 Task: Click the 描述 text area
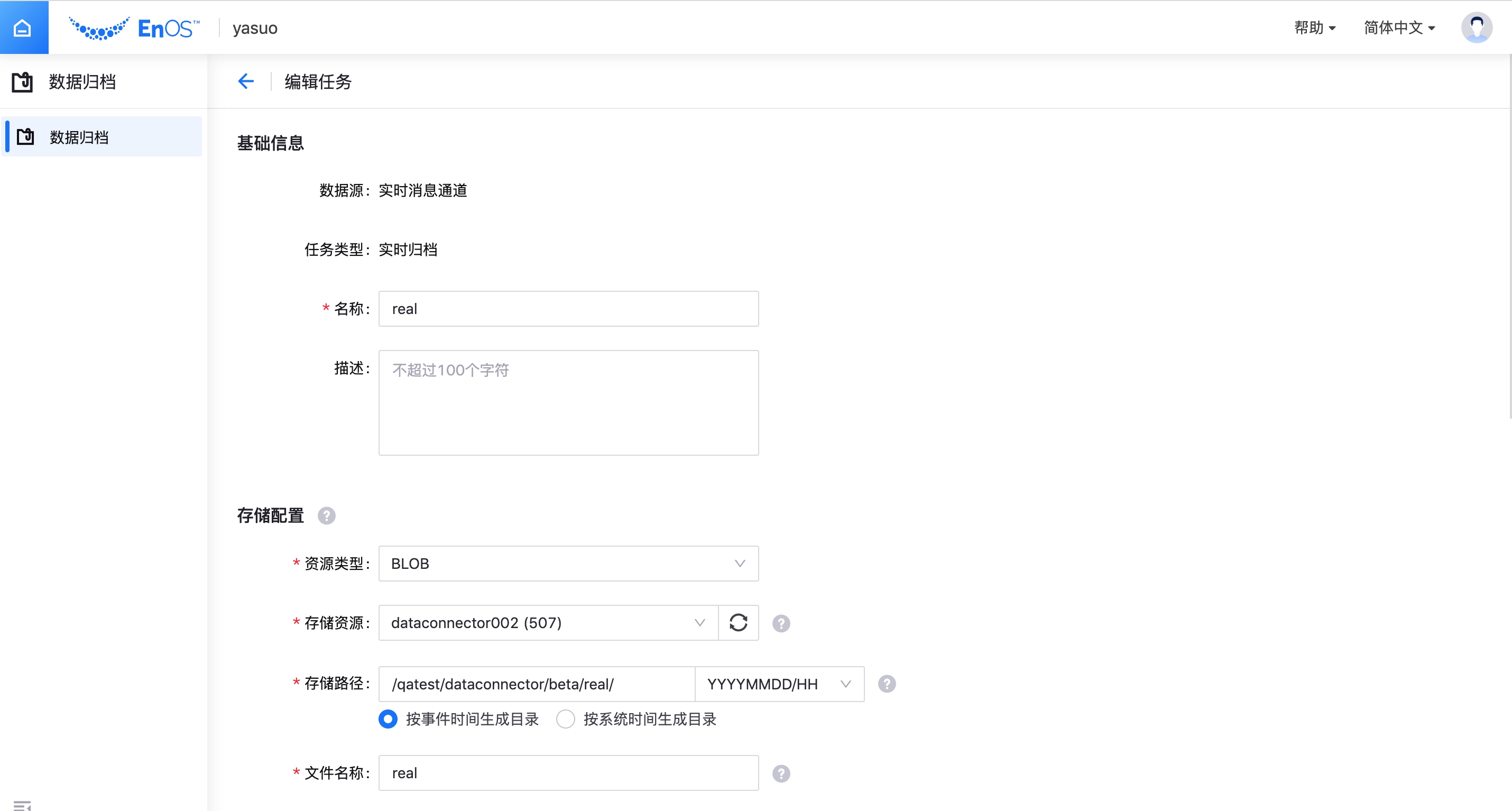coord(568,402)
